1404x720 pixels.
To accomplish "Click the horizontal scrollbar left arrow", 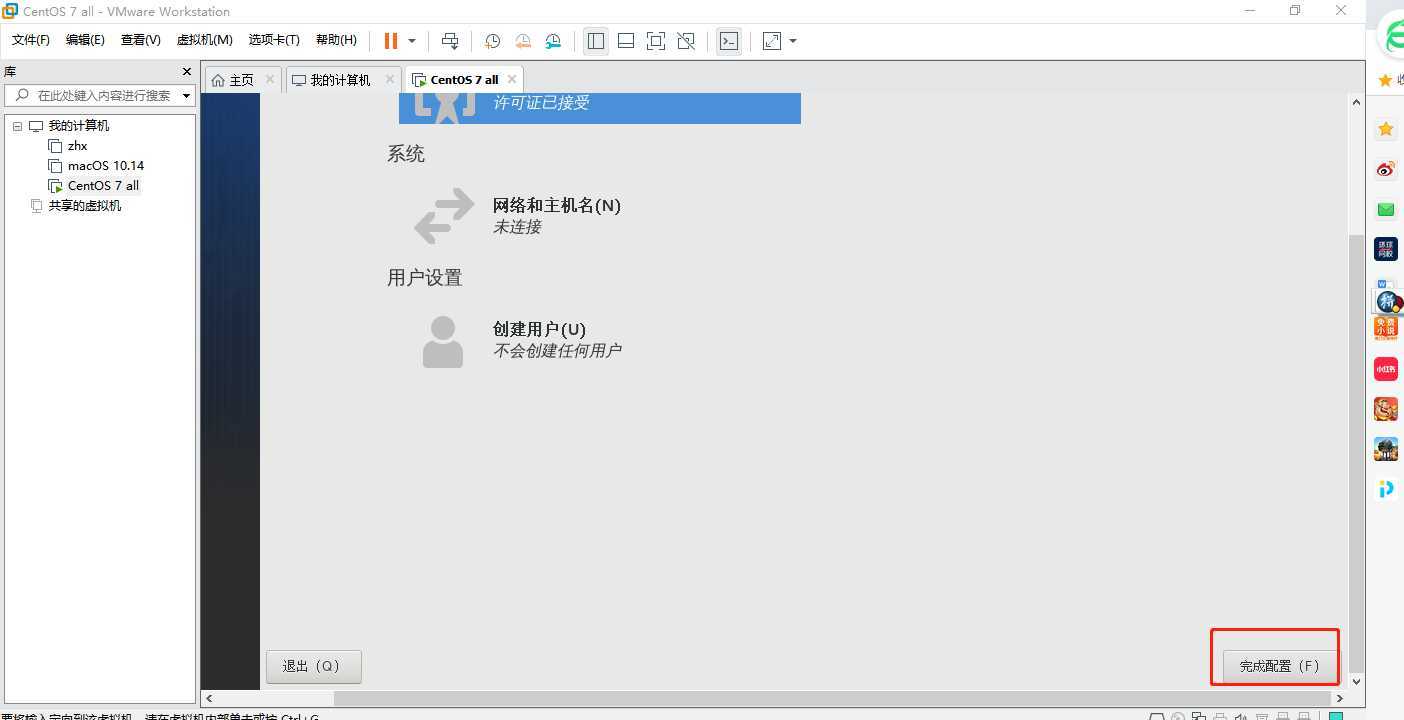I will [x=209, y=698].
